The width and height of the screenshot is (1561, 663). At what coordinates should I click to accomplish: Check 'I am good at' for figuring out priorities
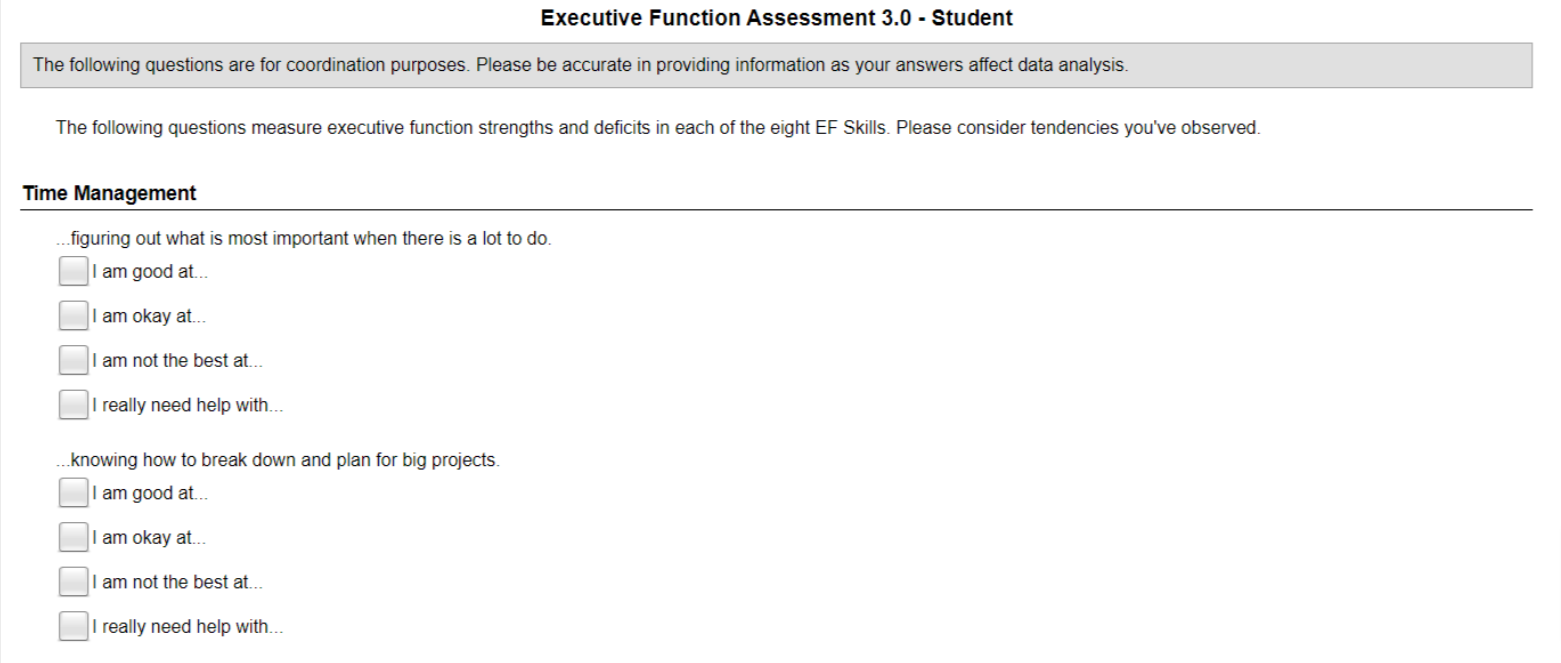73,272
